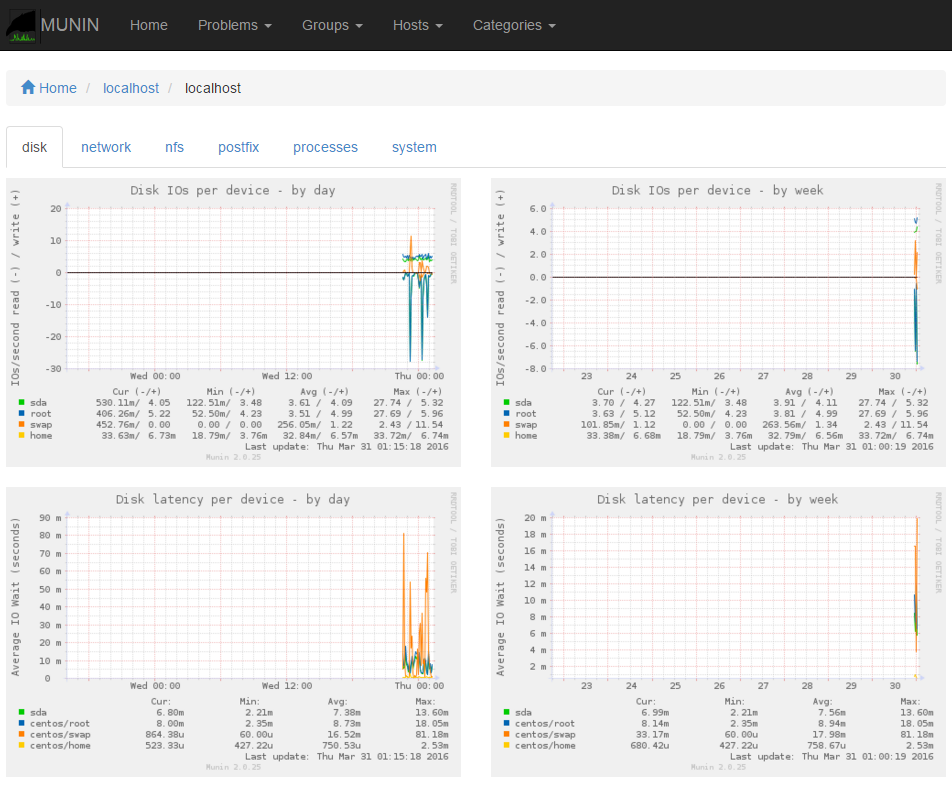Click Last update line under Disk latency by week

click(832, 756)
